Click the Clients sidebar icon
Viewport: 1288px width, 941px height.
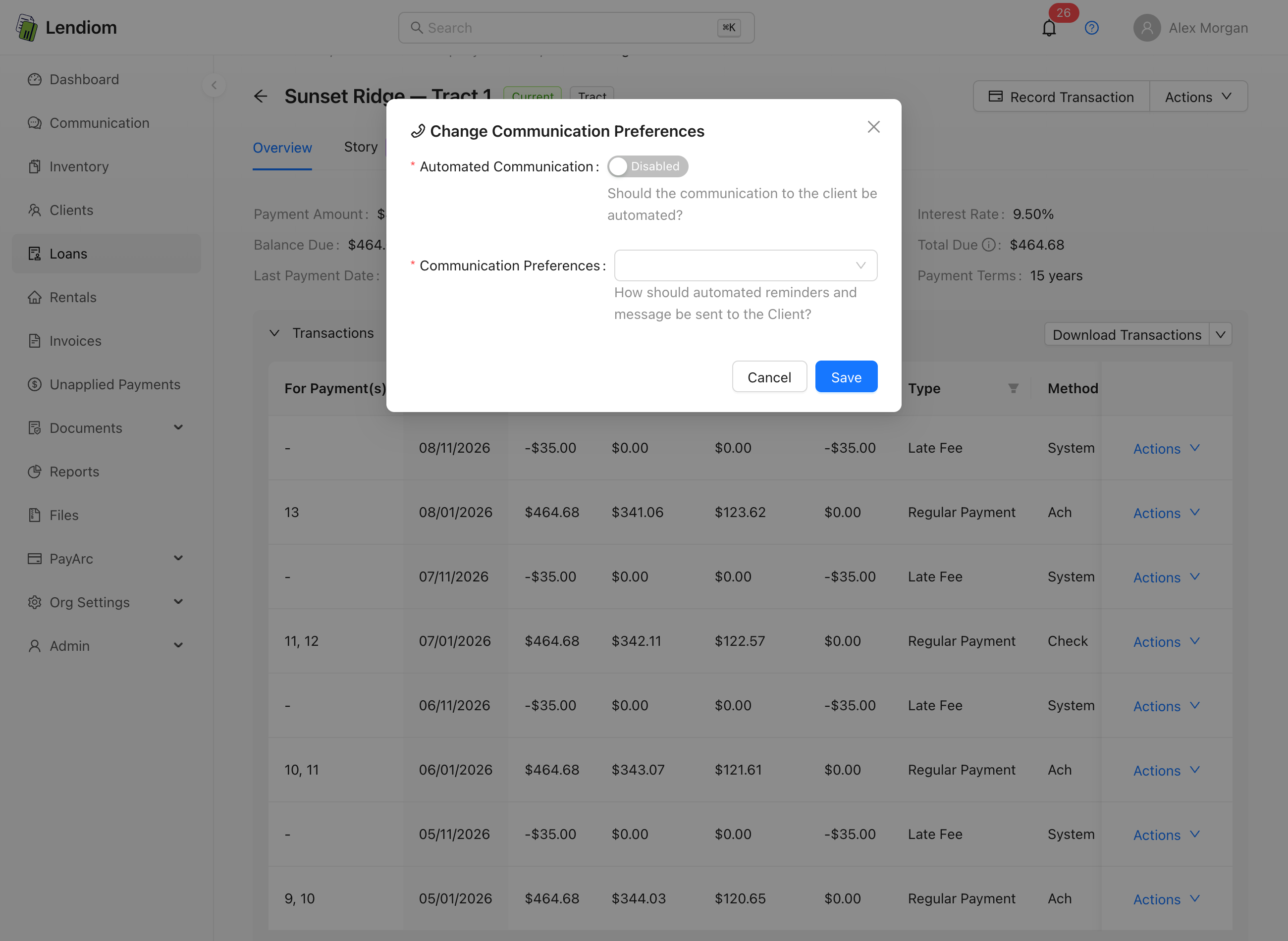35,210
